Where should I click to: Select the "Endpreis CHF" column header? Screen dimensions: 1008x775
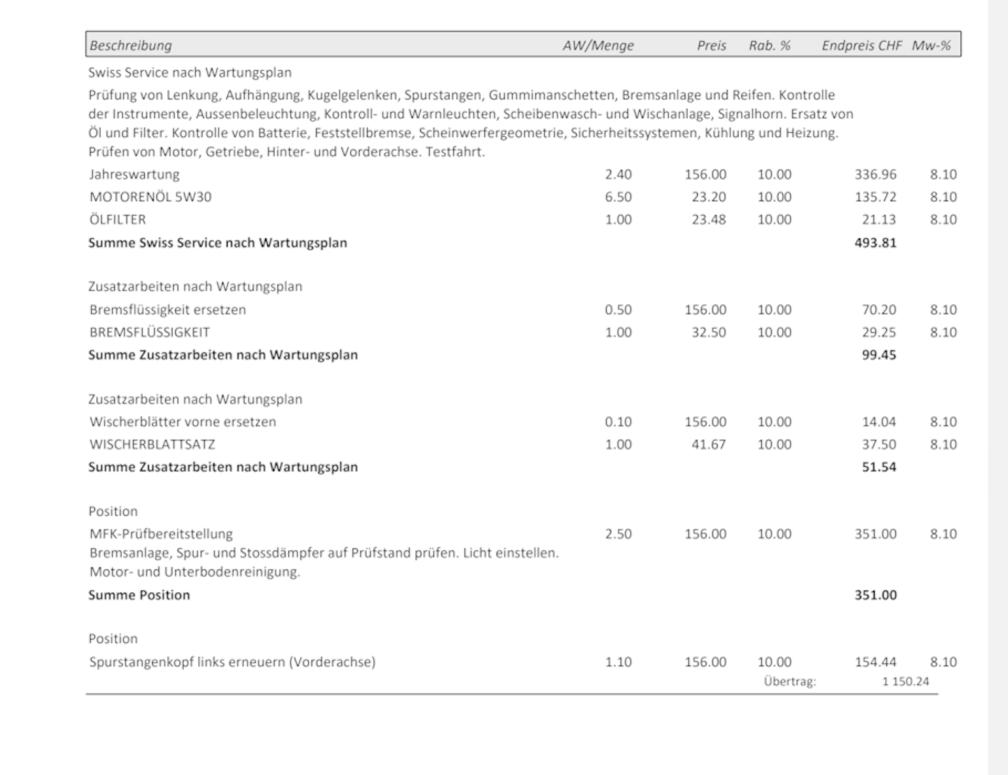tap(861, 46)
